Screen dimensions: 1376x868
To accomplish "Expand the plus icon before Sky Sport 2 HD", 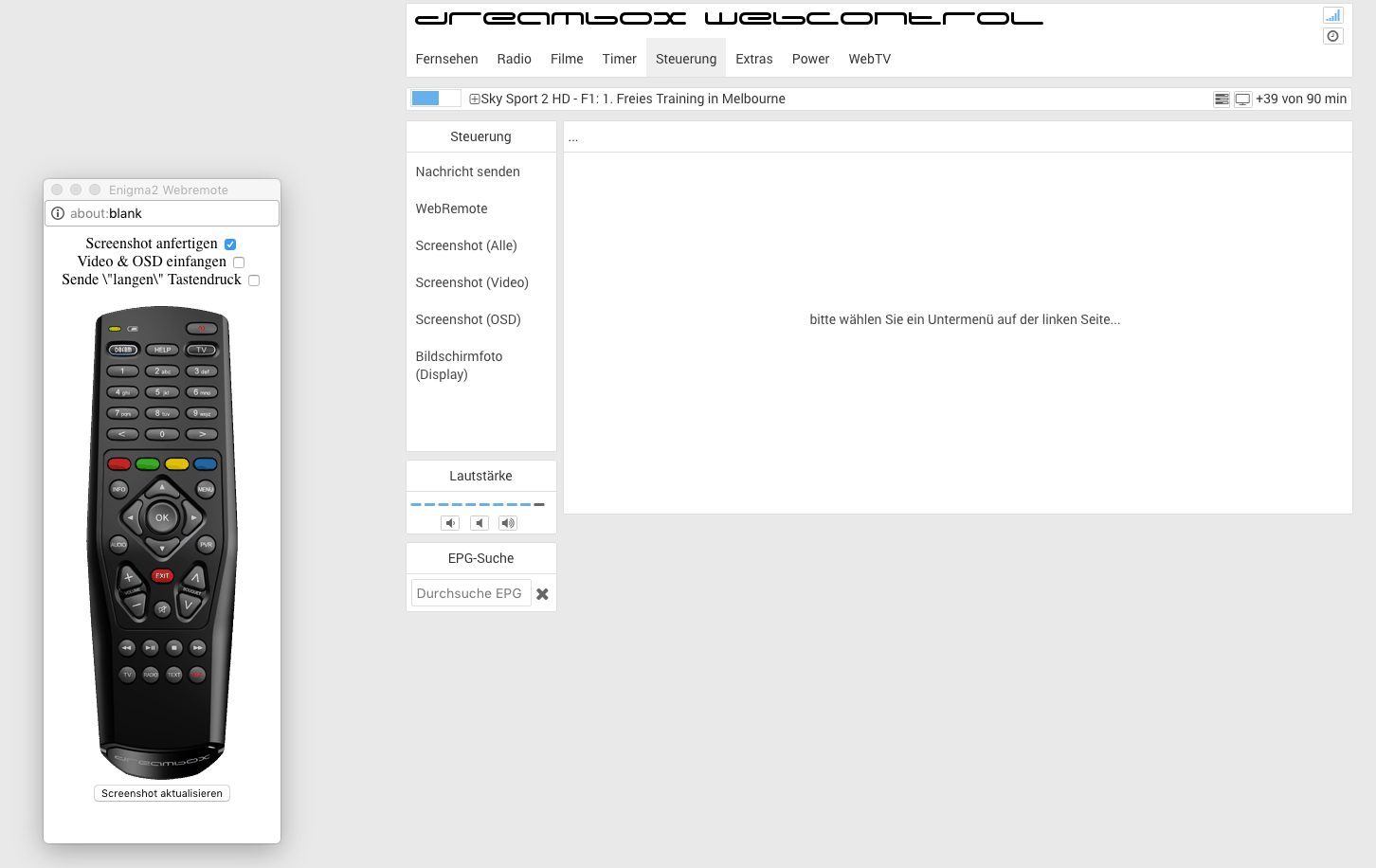I will coord(475,99).
